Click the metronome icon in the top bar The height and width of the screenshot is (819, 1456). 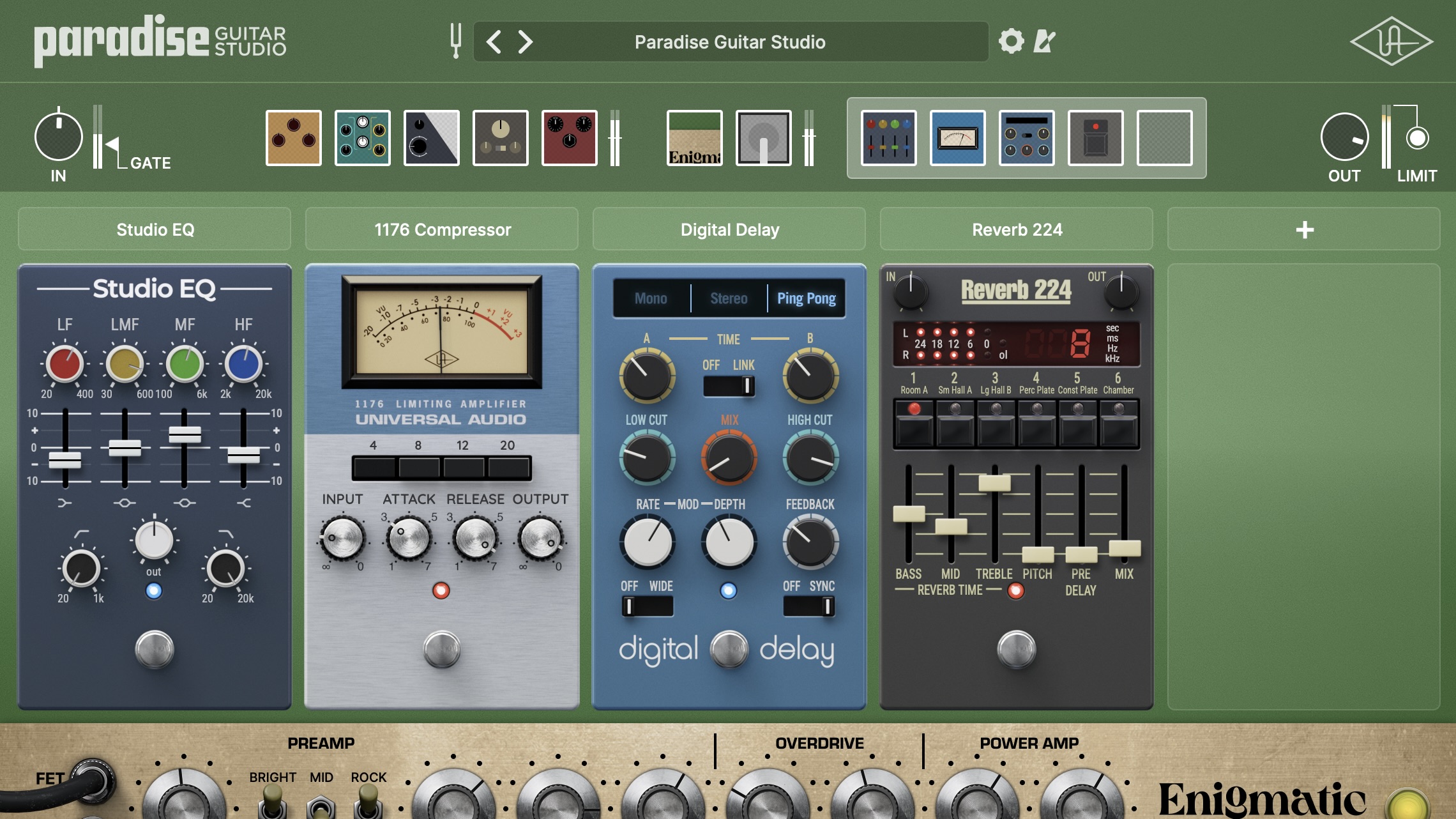click(1042, 41)
